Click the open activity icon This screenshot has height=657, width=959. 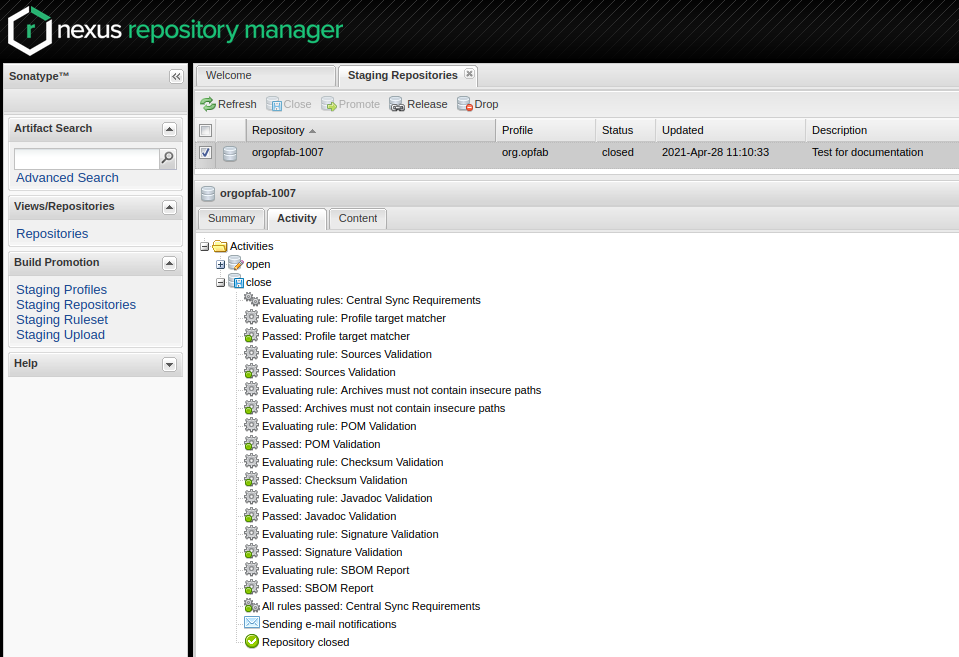235,264
